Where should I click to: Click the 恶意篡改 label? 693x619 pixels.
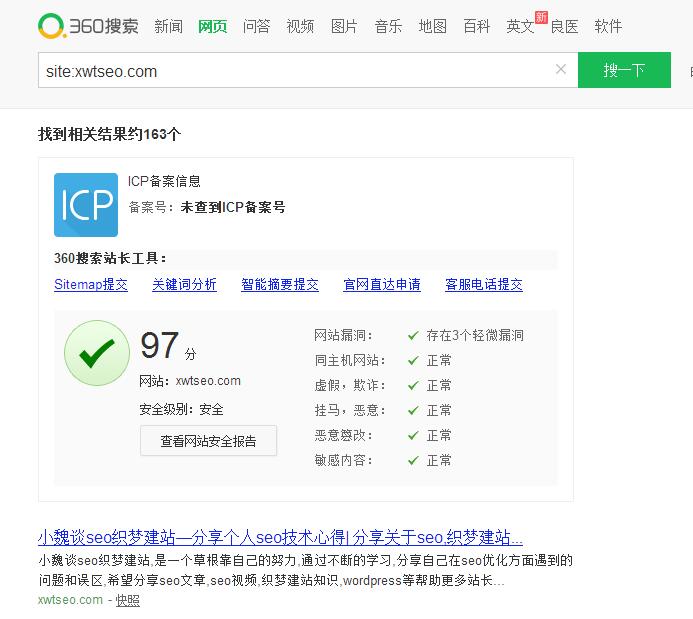point(343,436)
